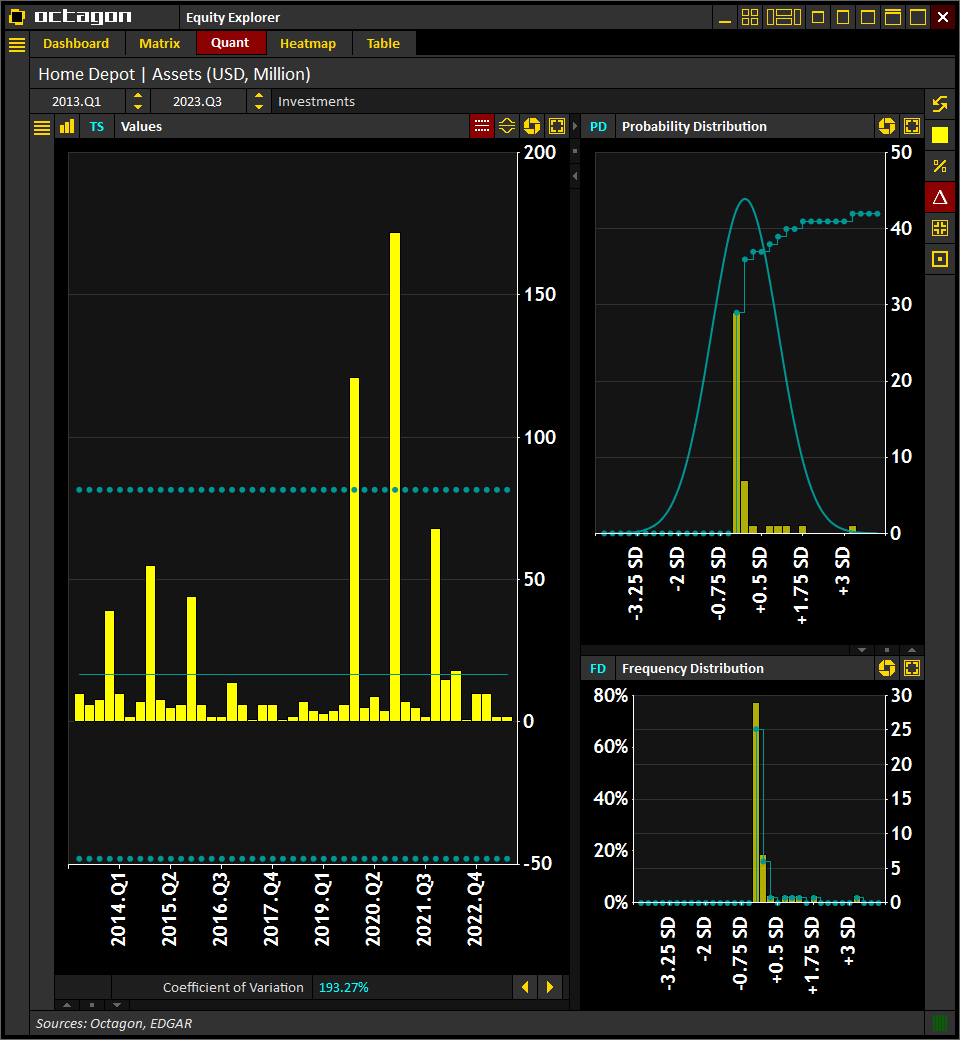Viewport: 960px width, 1040px height.
Task: Maximize the Frequency Distribution panel
Action: click(912, 668)
